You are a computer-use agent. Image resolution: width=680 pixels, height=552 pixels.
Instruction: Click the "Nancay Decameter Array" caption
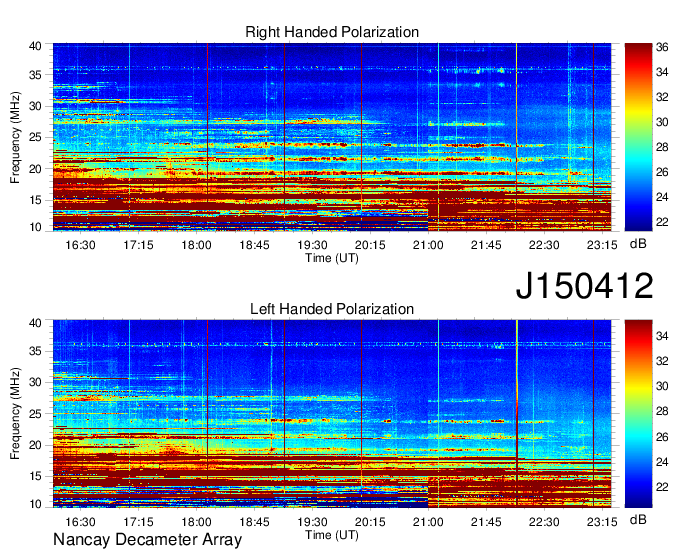[x=147, y=540]
